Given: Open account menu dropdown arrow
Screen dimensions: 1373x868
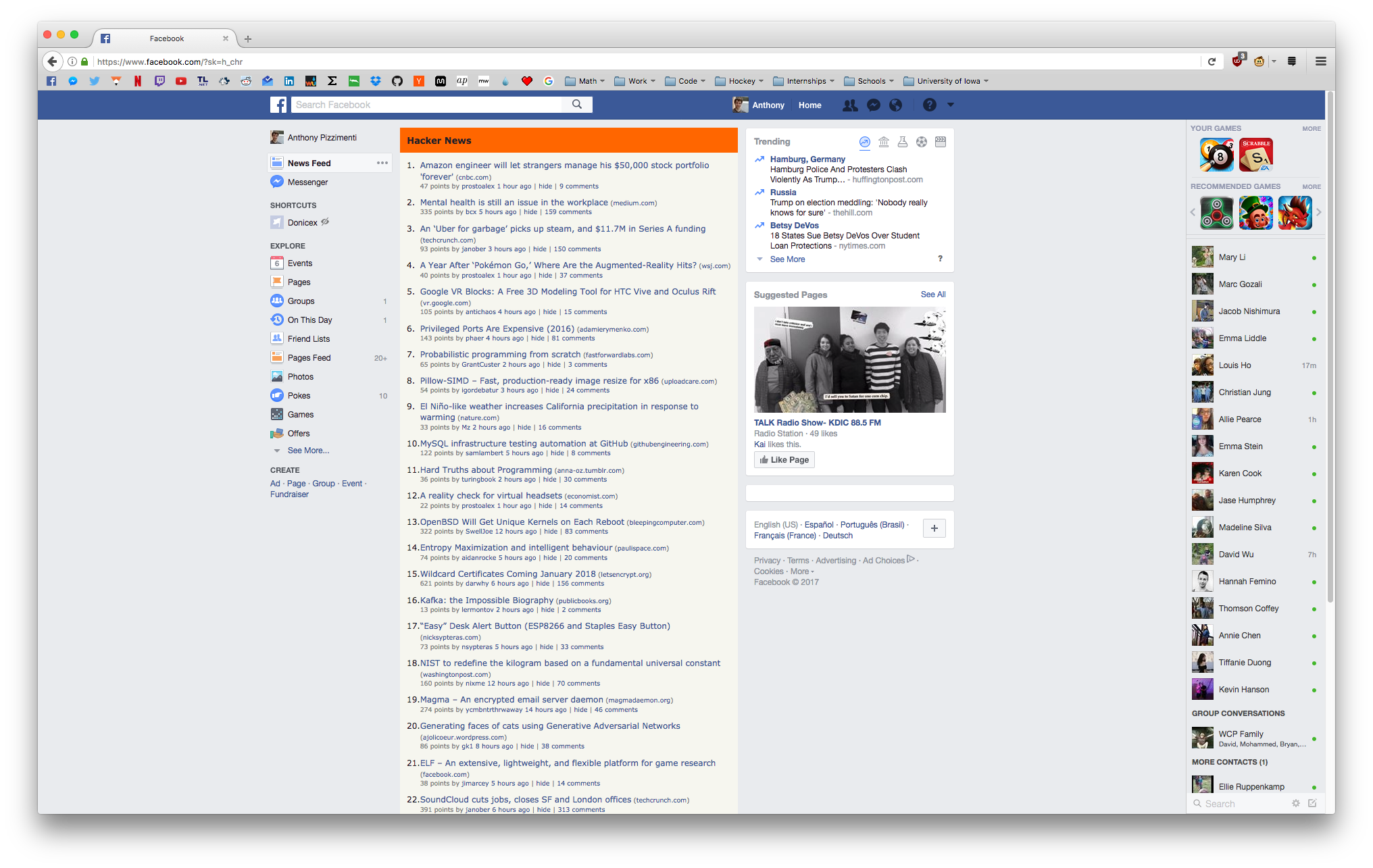Looking at the screenshot, I should click(950, 105).
